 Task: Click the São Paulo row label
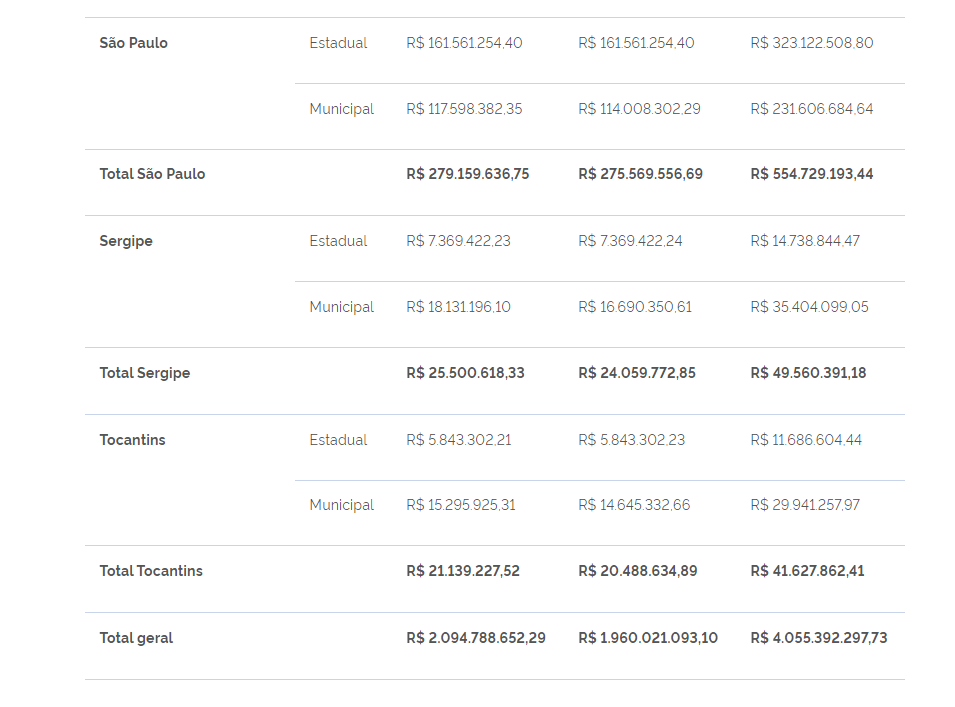click(133, 43)
